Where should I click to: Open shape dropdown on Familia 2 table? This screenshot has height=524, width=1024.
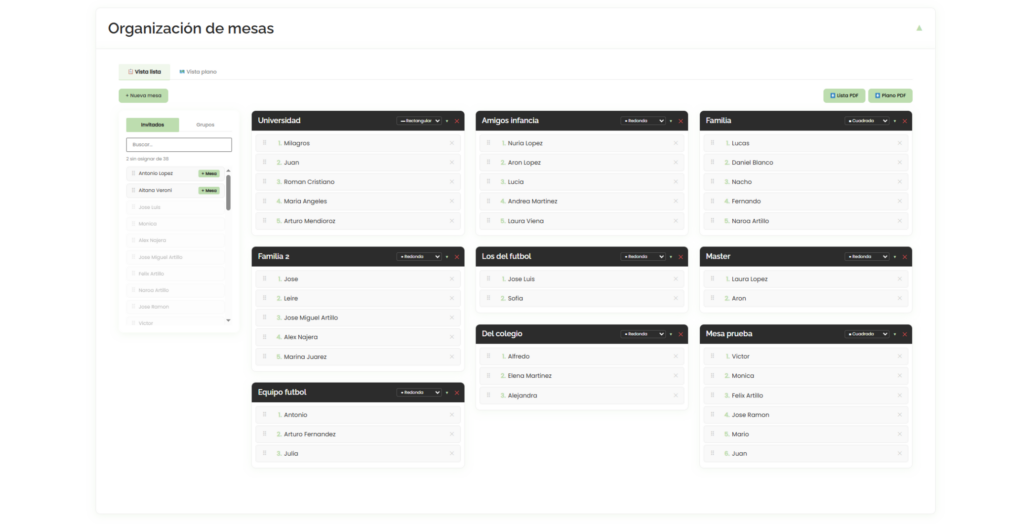click(x=419, y=257)
